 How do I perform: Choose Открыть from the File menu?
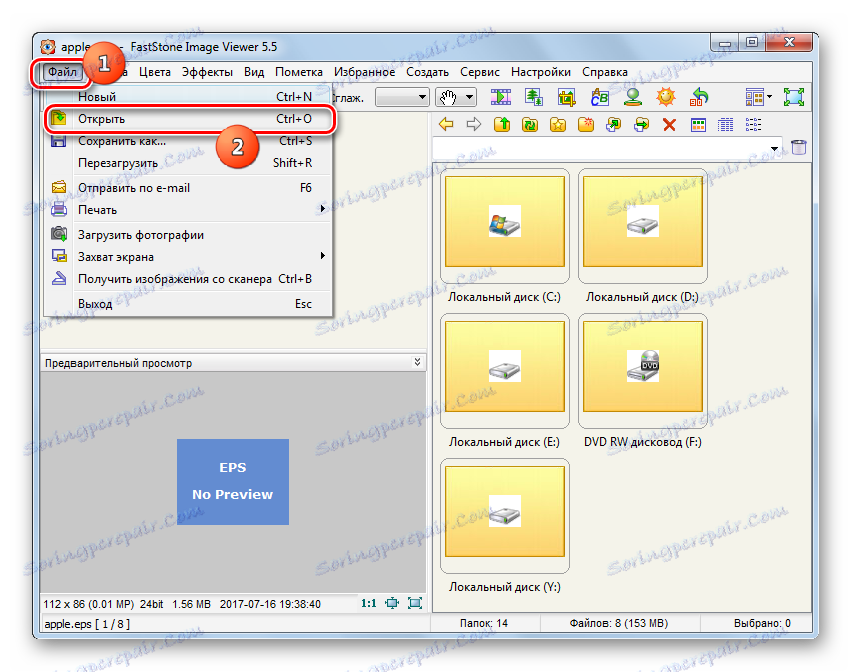click(x=188, y=119)
